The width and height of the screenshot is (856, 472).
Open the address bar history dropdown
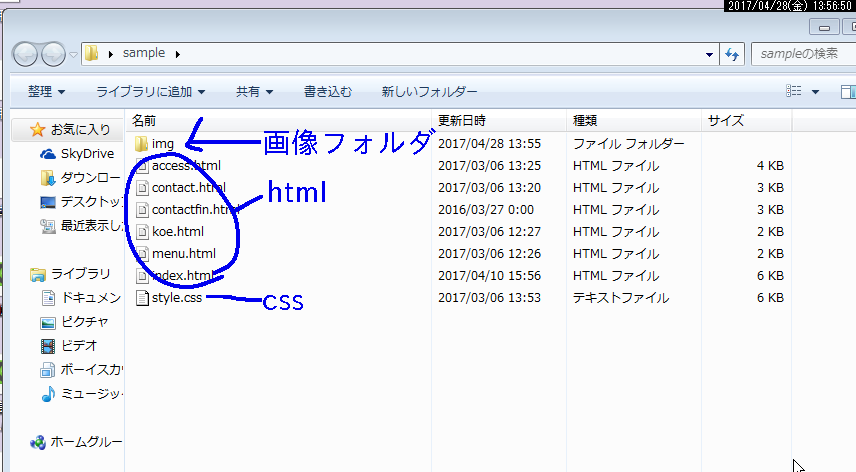[x=709, y=54]
